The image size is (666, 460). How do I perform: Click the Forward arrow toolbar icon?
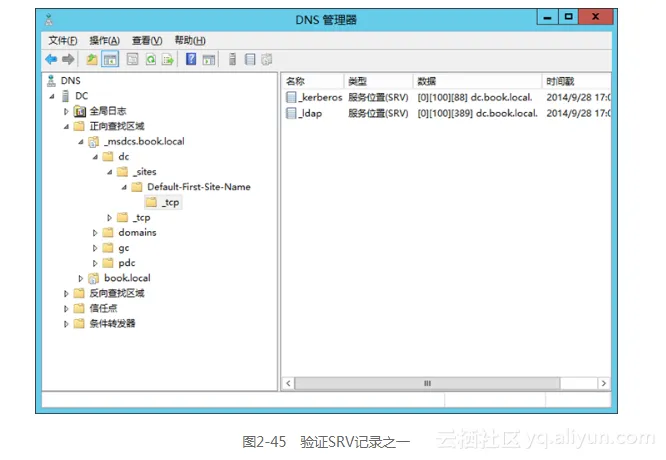68,59
